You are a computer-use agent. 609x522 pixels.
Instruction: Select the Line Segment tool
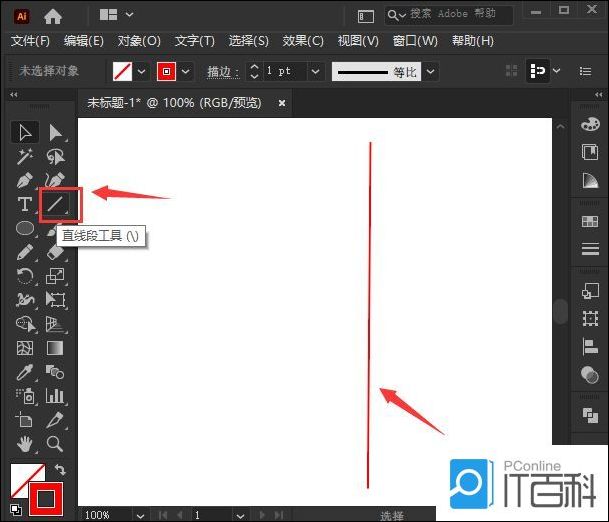(55, 204)
